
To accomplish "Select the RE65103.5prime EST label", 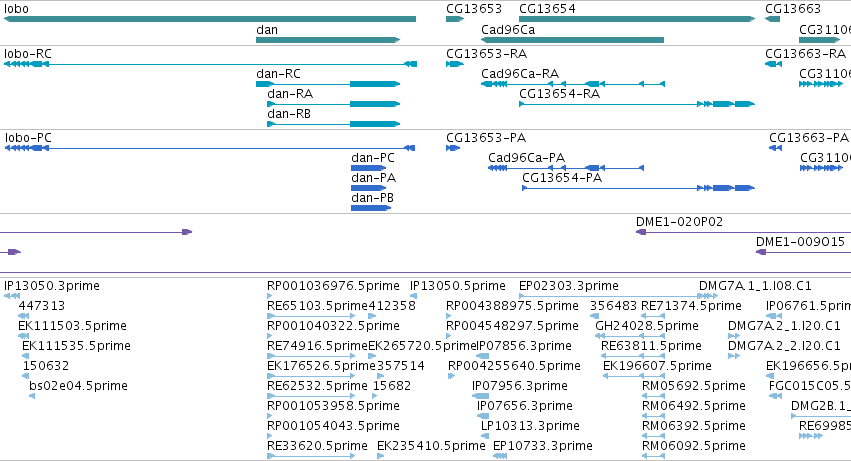I will click(x=317, y=306).
